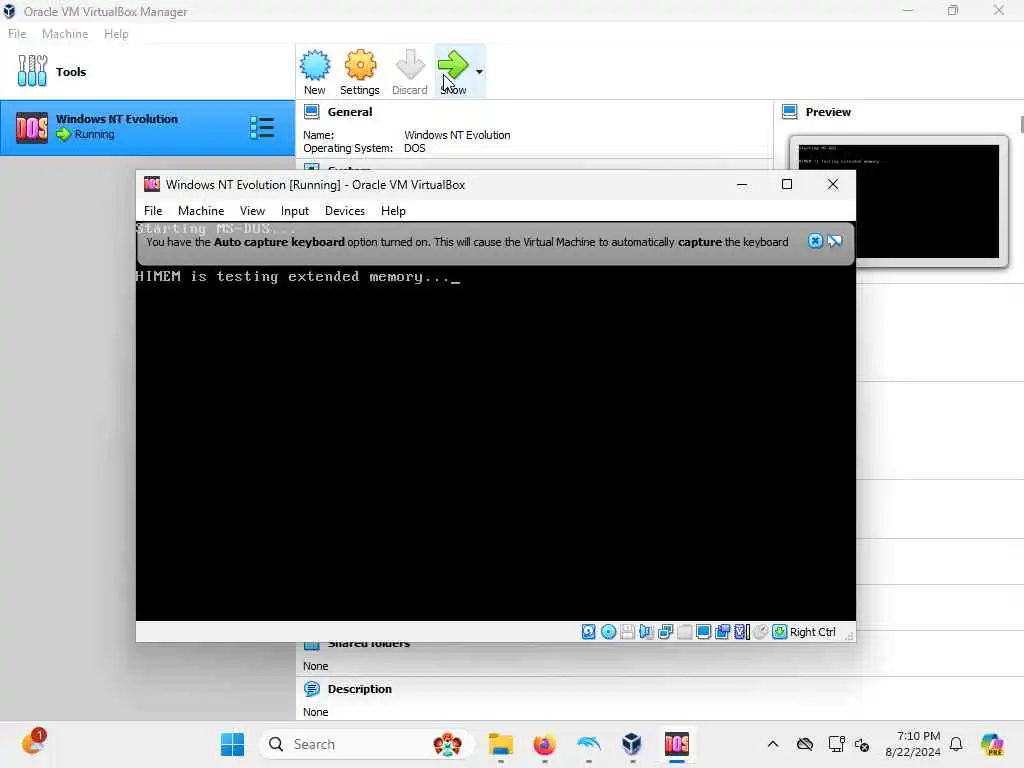Open the notification bell

(x=956, y=744)
